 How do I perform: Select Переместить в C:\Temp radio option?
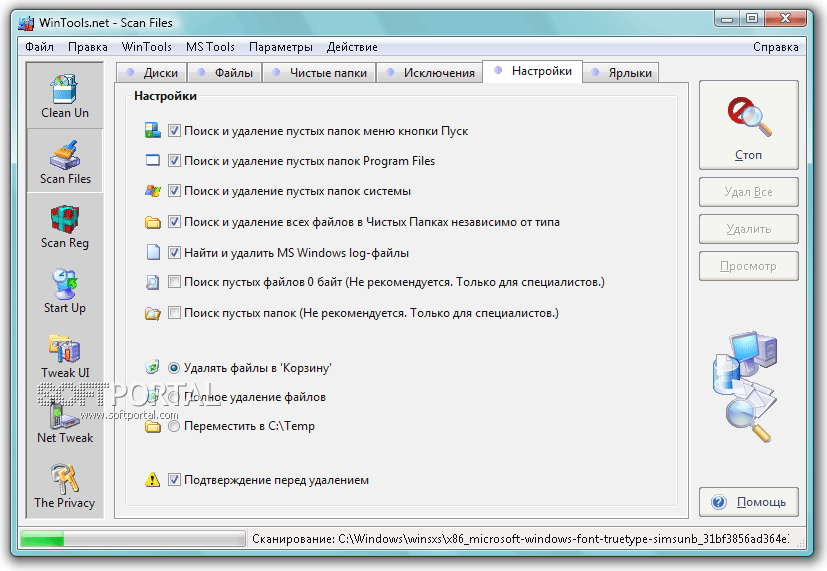(x=174, y=426)
